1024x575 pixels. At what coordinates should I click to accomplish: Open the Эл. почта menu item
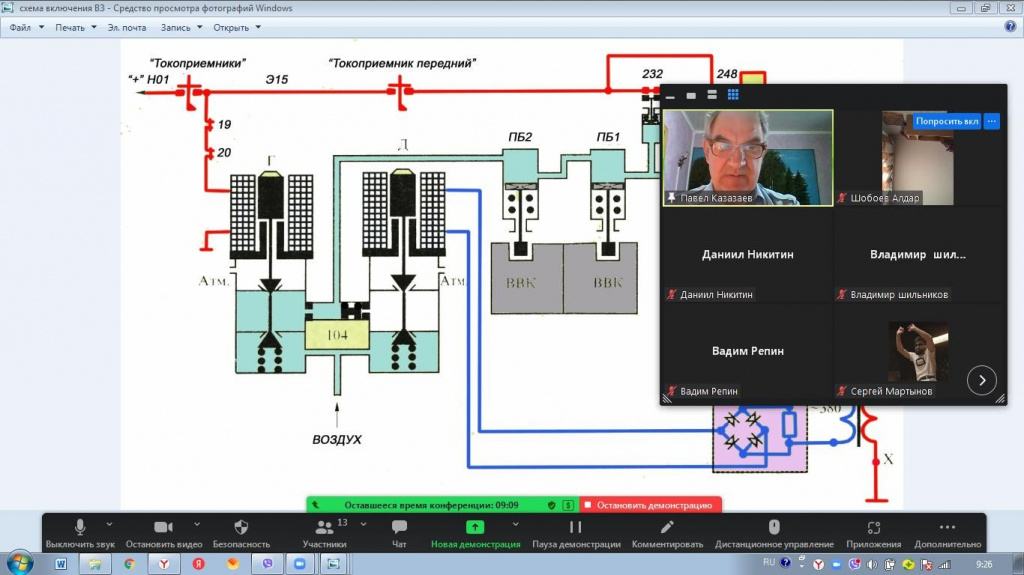[x=127, y=27]
